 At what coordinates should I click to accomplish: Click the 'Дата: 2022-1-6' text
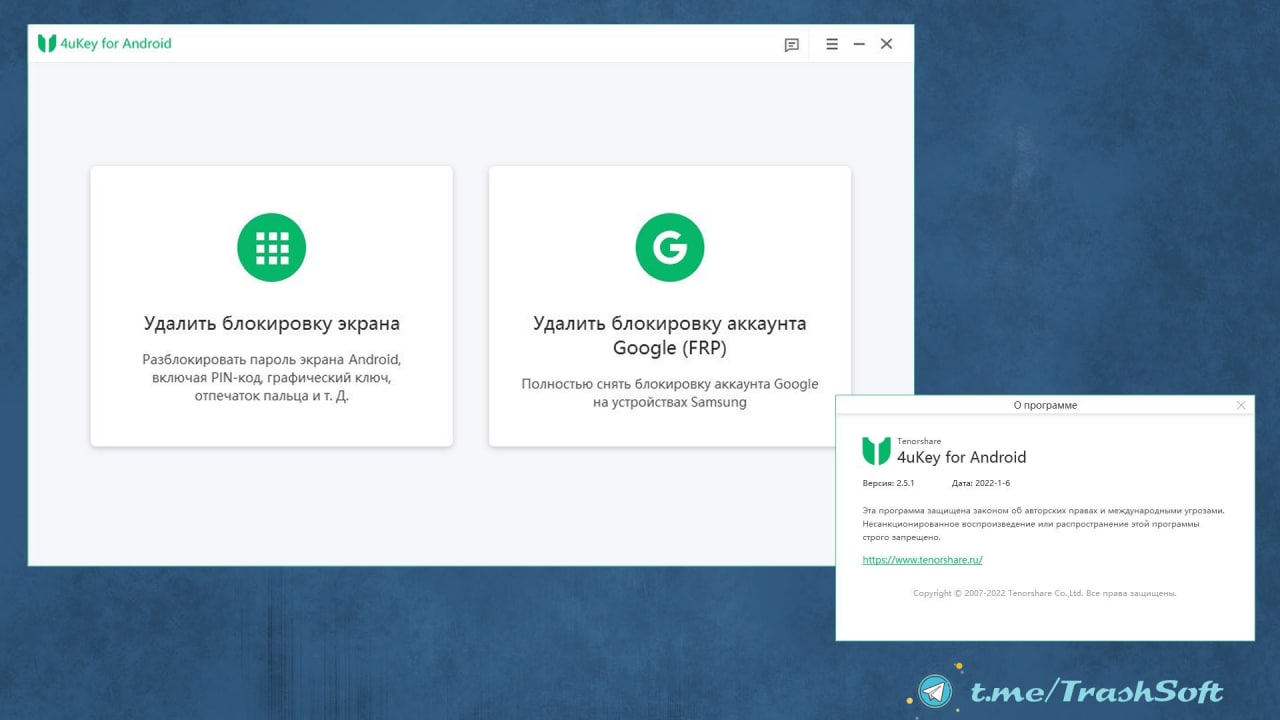point(981,483)
